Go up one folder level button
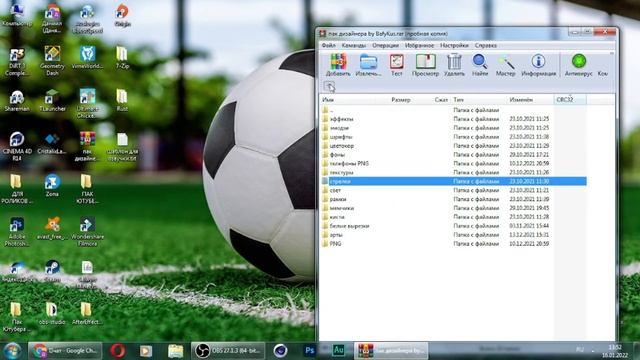 [329, 87]
